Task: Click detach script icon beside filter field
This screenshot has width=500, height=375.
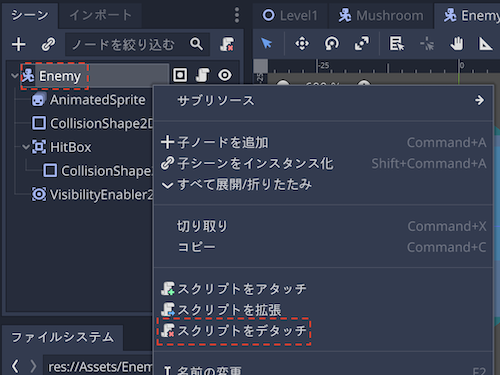Action: click(227, 44)
